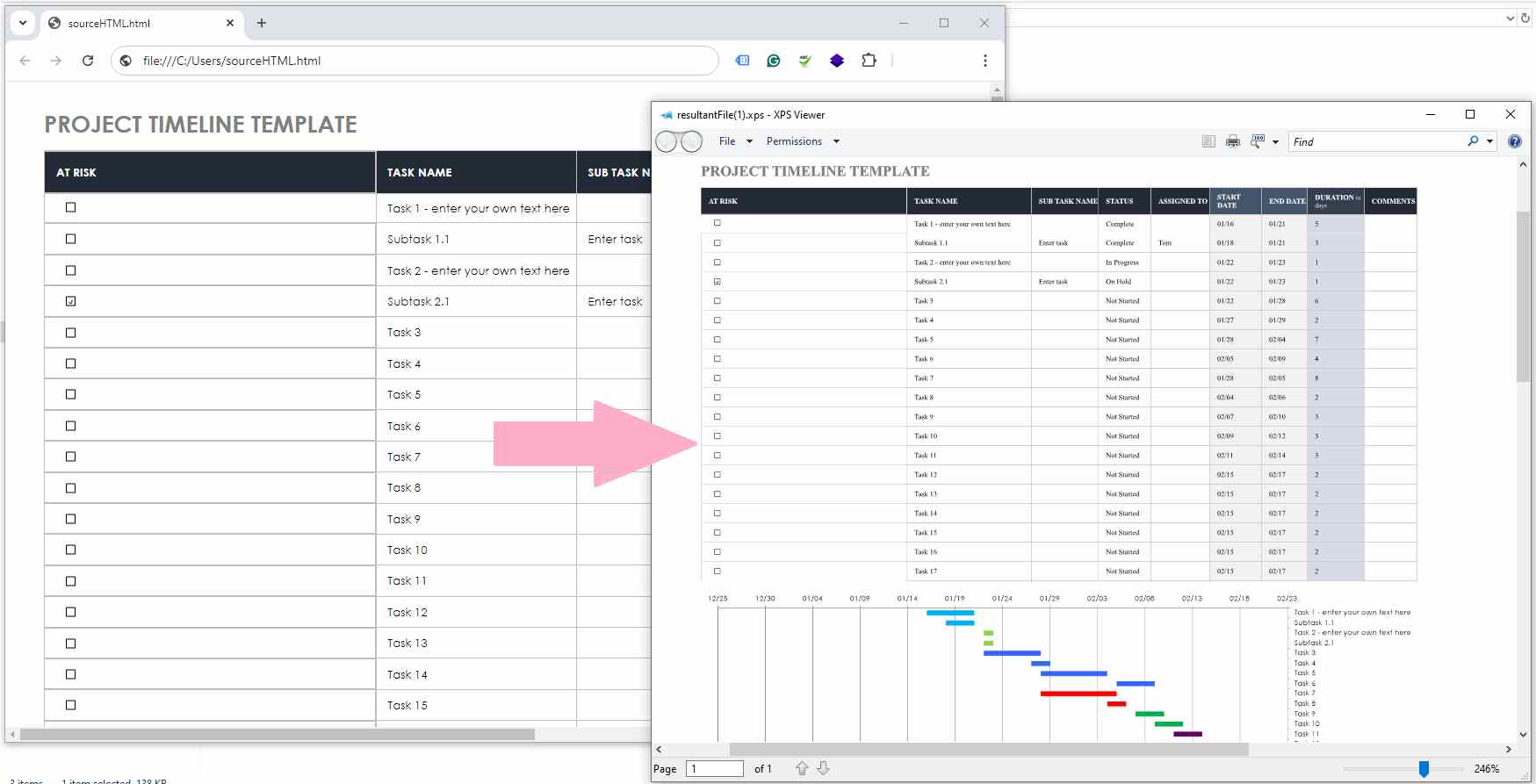Viewport: 1536px width, 784px height.
Task: Open Chrome three-dot menu
Action: pyautogui.click(x=985, y=61)
